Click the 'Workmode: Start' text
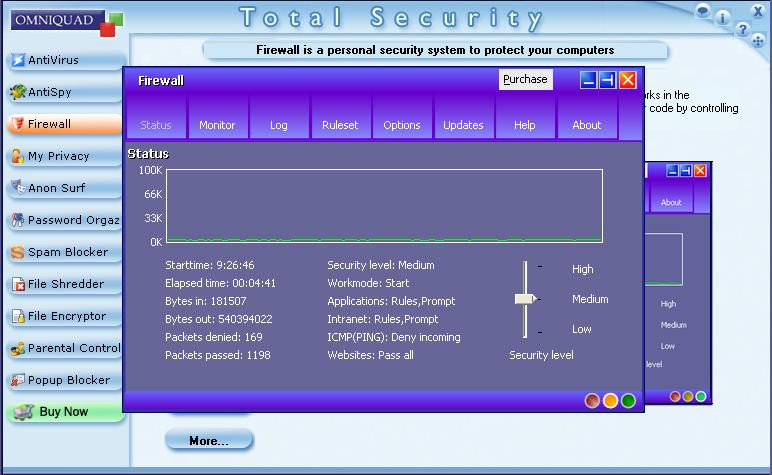The height and width of the screenshot is (475, 772). point(368,283)
